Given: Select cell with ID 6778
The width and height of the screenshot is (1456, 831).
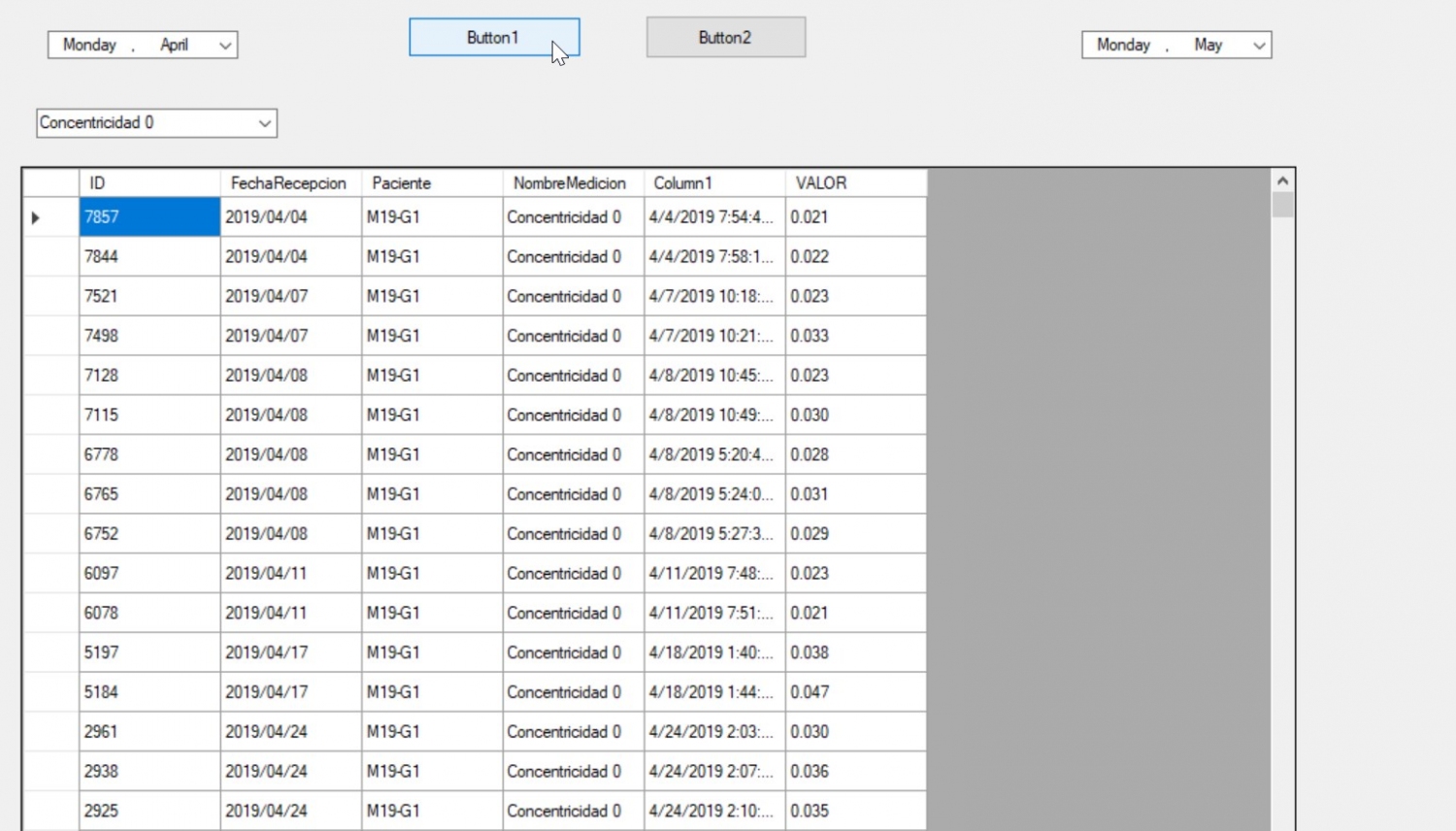Looking at the screenshot, I should (149, 454).
